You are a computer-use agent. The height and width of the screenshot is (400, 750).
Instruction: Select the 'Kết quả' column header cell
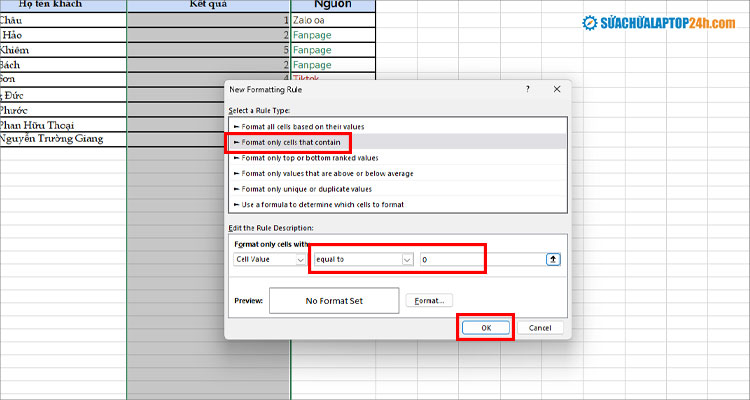(x=209, y=5)
